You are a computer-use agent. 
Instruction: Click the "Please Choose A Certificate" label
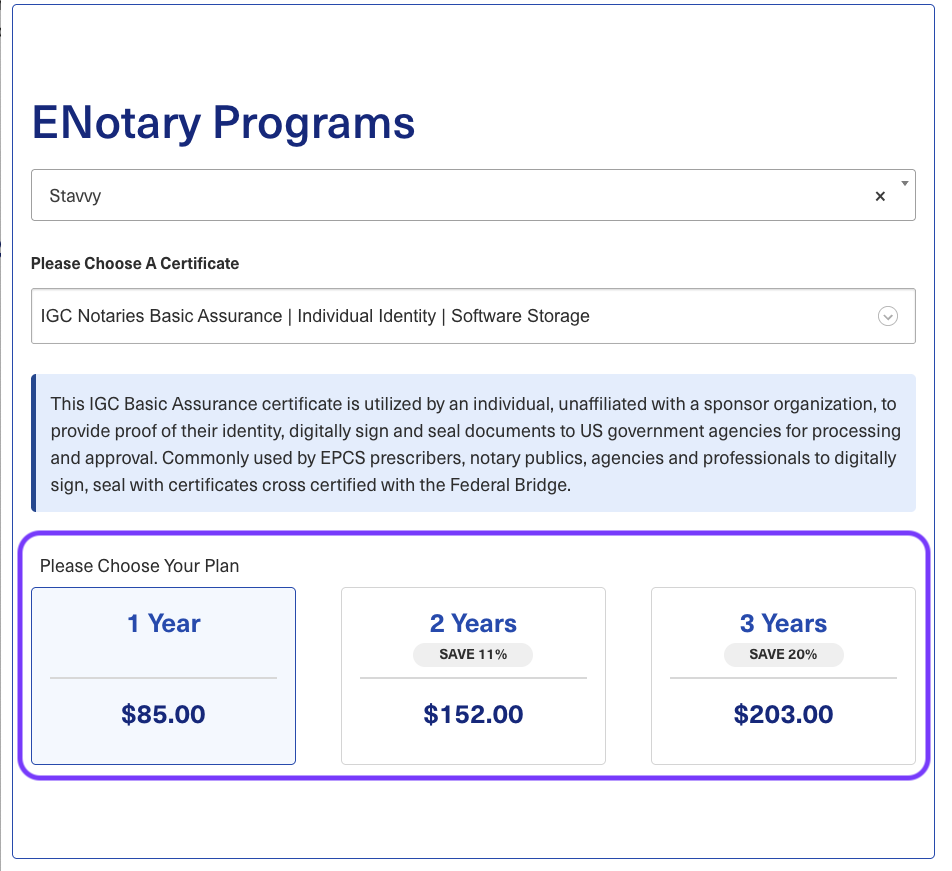[x=135, y=264]
